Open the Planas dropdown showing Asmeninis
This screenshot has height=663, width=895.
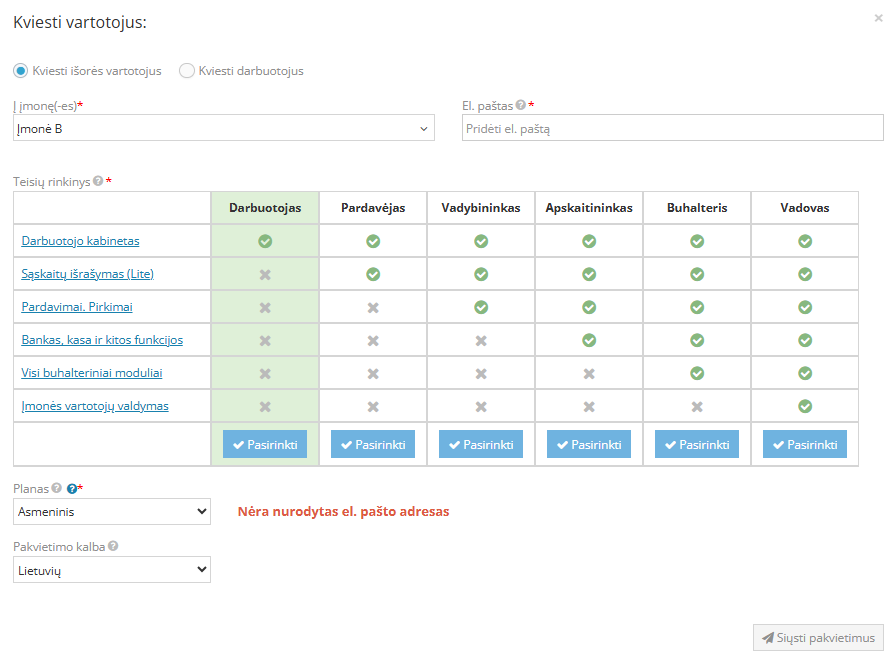pyautogui.click(x=112, y=512)
